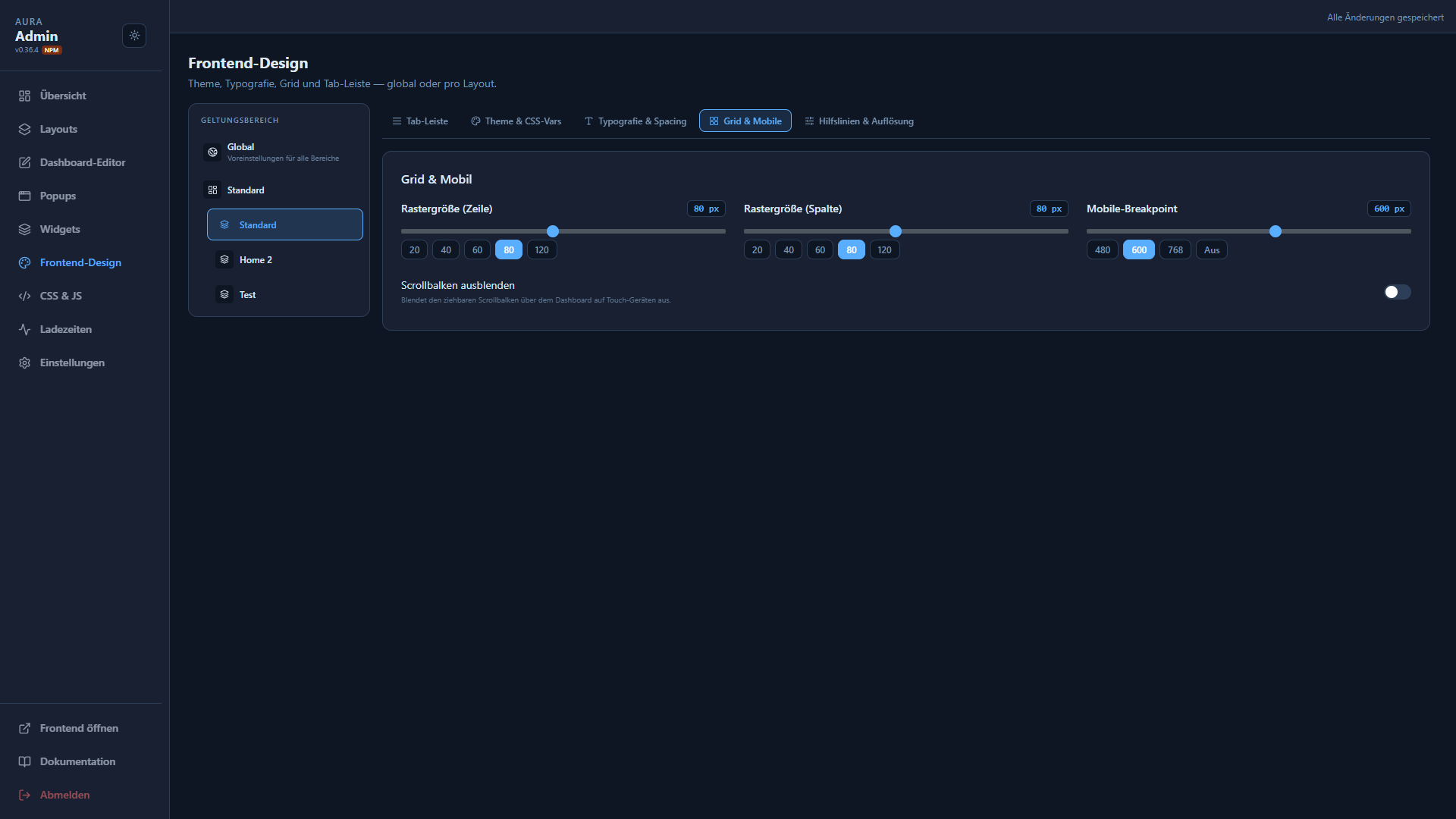Select 60 preset for Rastergröße (Zeile)
Image resolution: width=1456 pixels, height=819 pixels.
point(477,249)
